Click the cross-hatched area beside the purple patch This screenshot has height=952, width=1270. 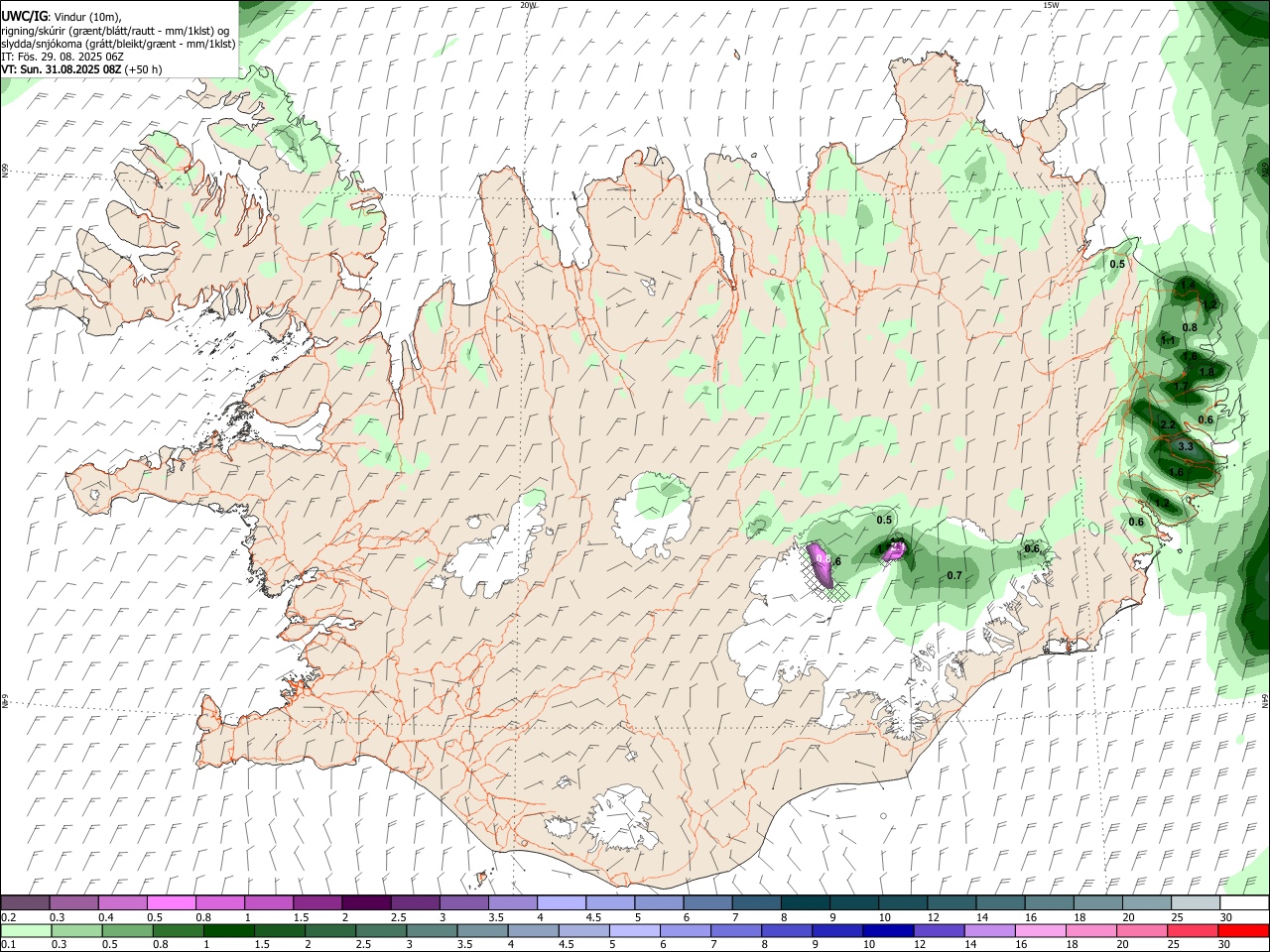pyautogui.click(x=824, y=585)
